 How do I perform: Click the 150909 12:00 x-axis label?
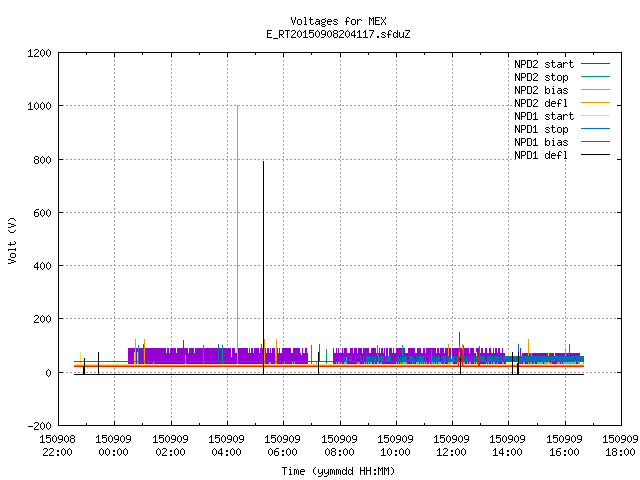pos(451,446)
